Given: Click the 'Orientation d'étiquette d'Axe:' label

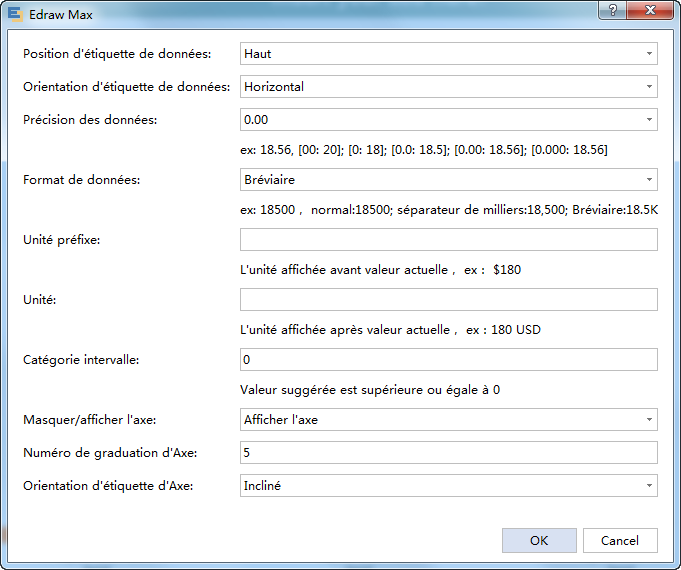Looking at the screenshot, I should (x=108, y=486).
